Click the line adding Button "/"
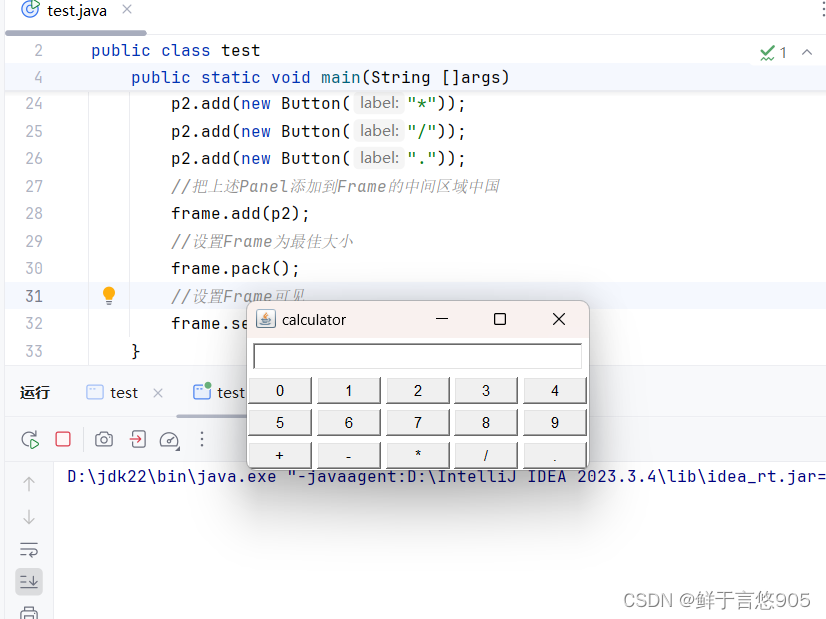 [x=318, y=131]
